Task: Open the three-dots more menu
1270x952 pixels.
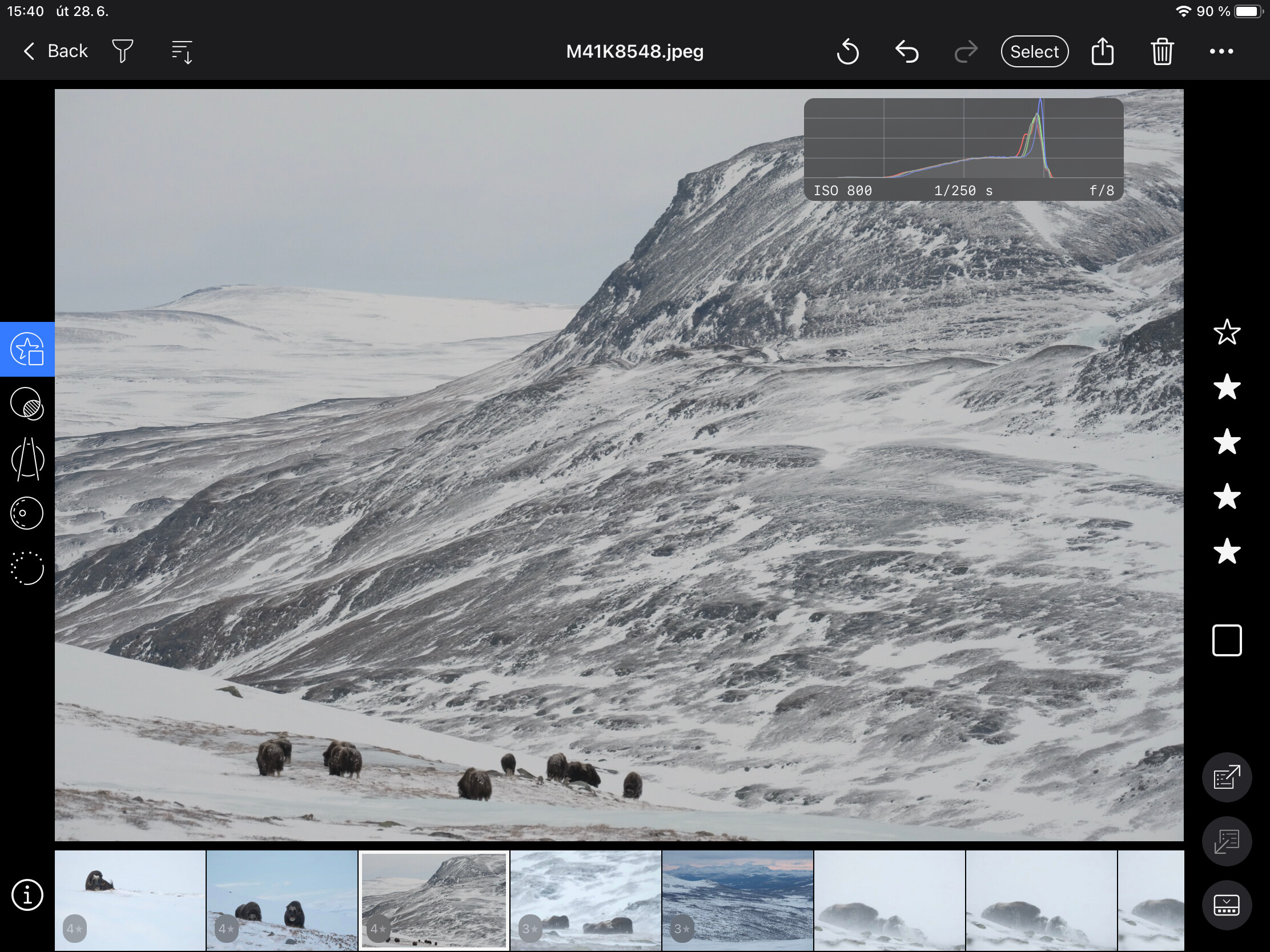Action: pyautogui.click(x=1221, y=51)
